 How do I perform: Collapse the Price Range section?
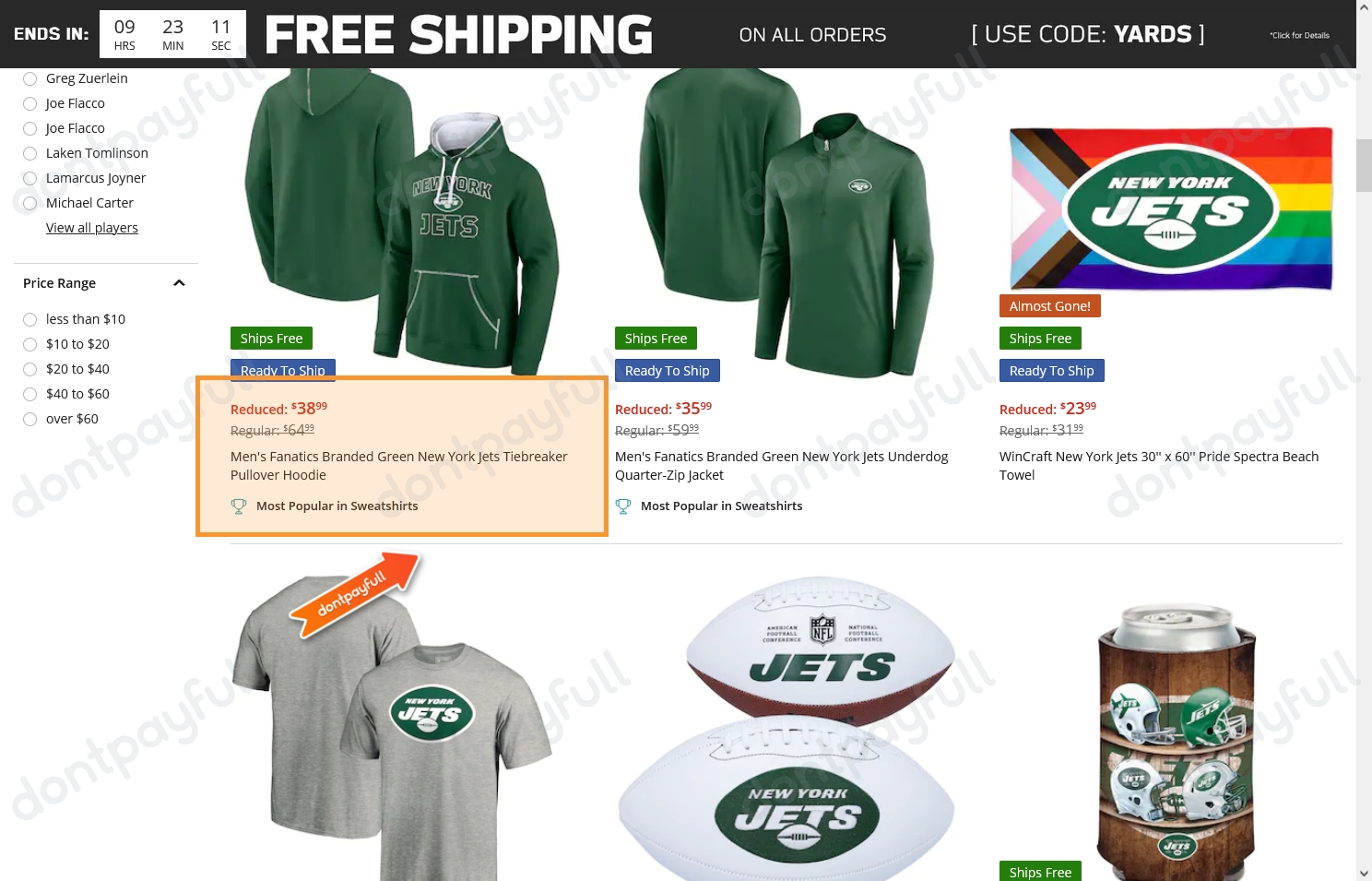point(179,283)
